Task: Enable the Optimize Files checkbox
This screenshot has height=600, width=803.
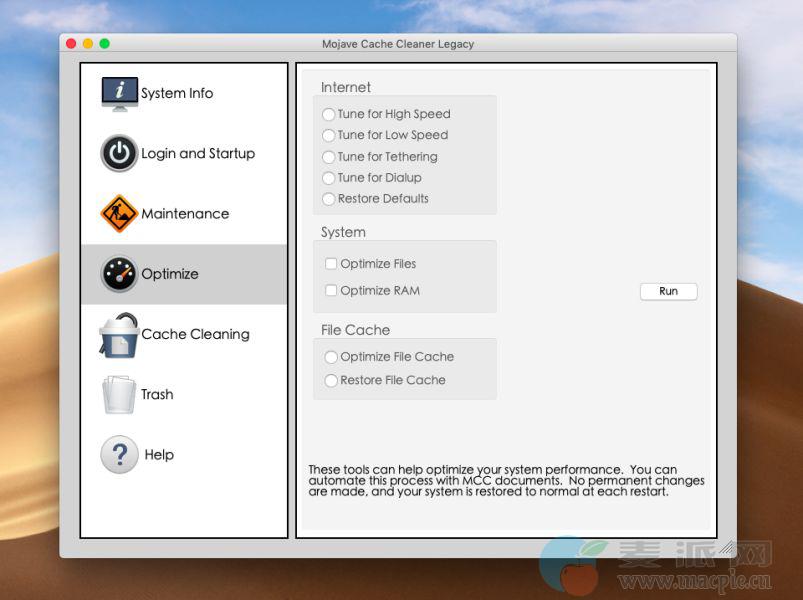Action: 331,264
